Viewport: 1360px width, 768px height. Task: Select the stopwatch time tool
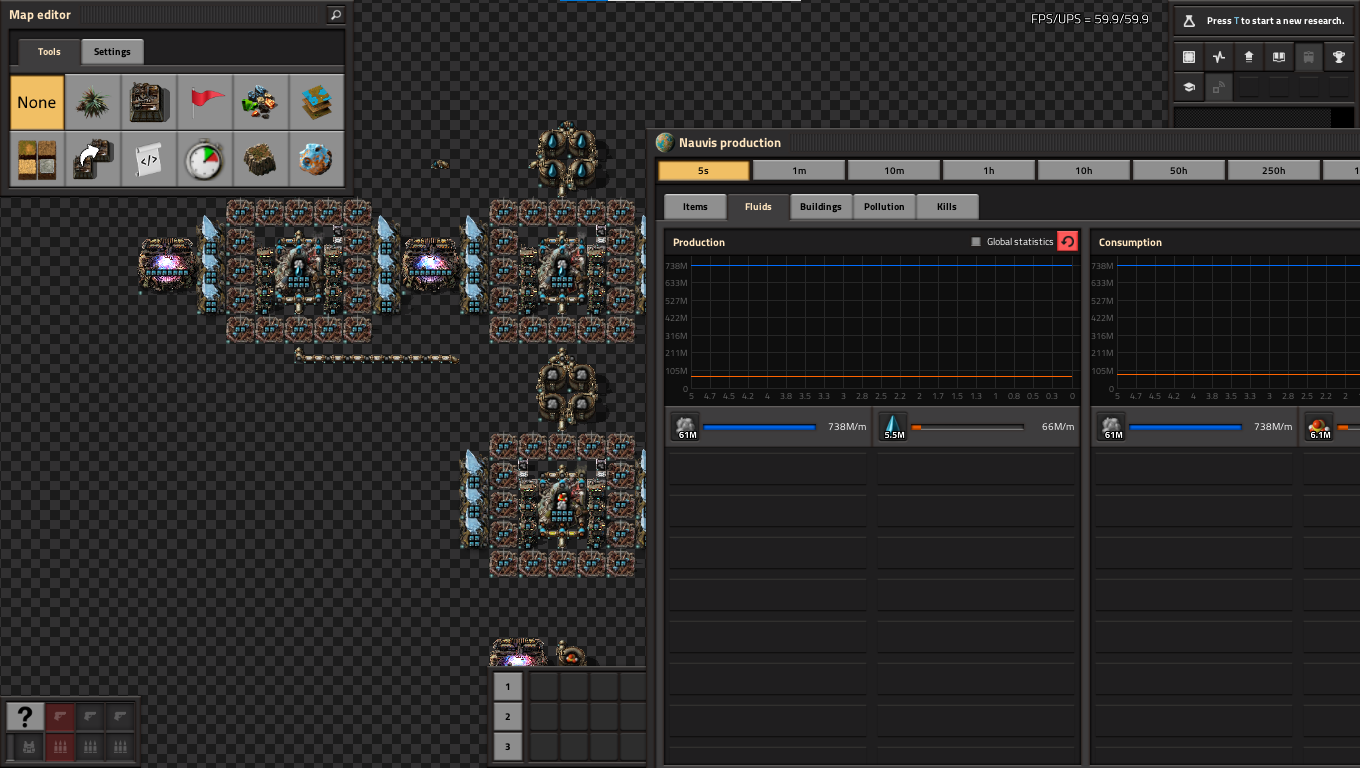(205, 159)
